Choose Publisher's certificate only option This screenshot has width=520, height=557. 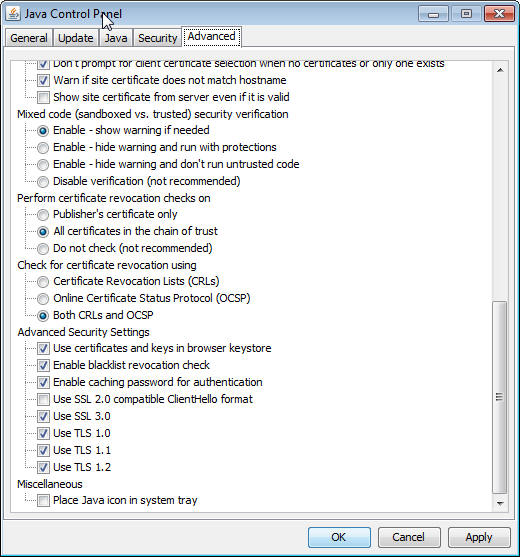pos(43,215)
